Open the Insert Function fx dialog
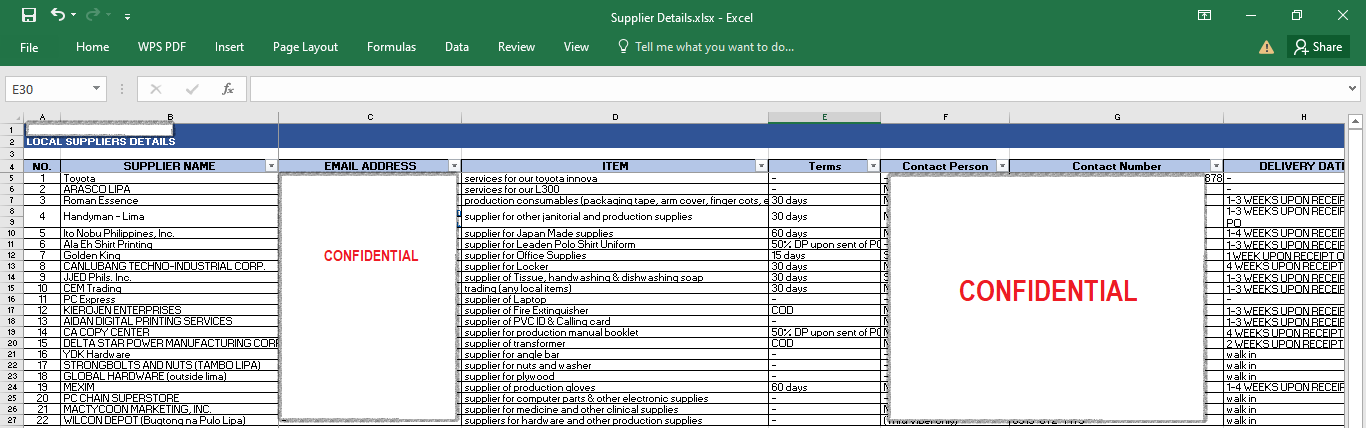Image resolution: width=1366 pixels, height=428 pixels. [228, 89]
